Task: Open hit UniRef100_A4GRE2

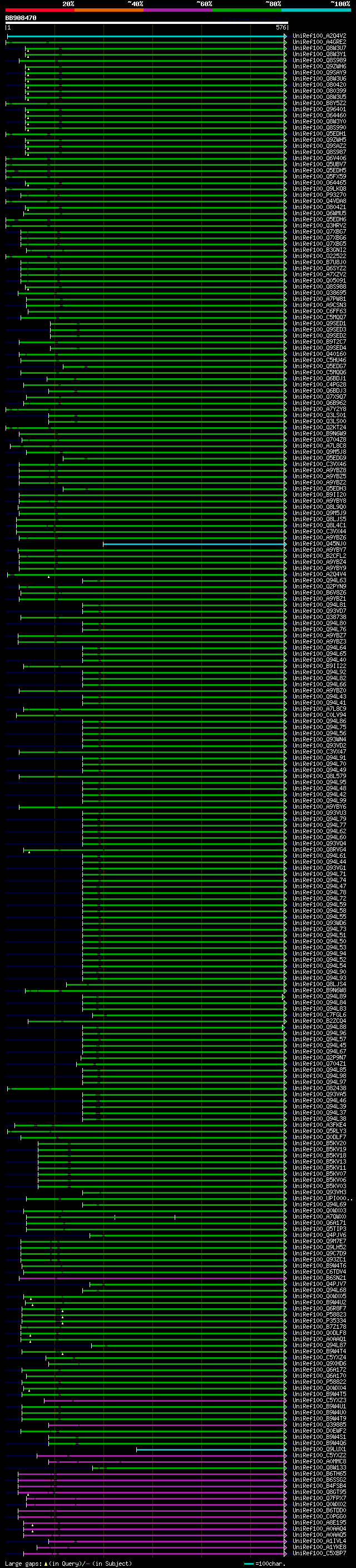Action: click(319, 42)
